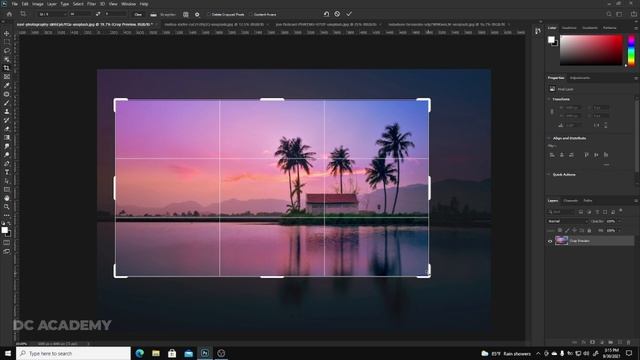The height and width of the screenshot is (360, 640).
Task: Toggle Quick Mask mode in toolbox
Action: pos(7,242)
